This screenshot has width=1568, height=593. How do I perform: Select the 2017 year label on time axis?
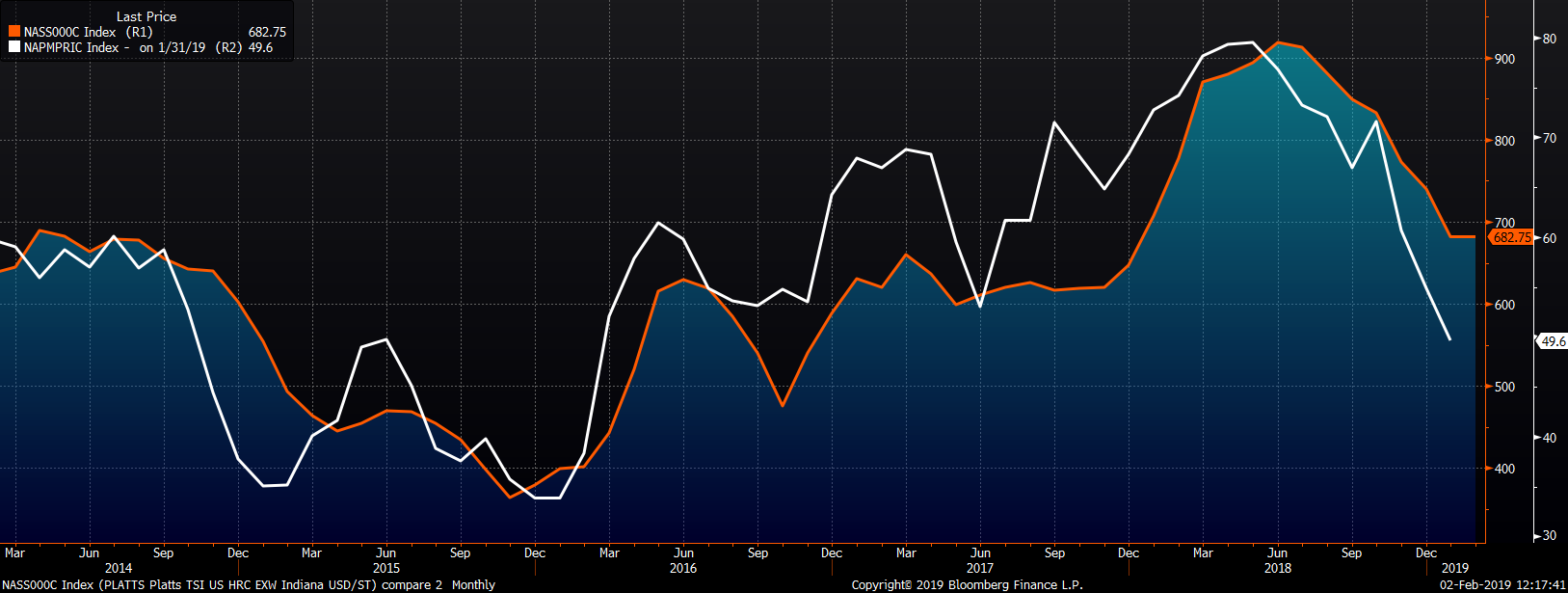(980, 568)
